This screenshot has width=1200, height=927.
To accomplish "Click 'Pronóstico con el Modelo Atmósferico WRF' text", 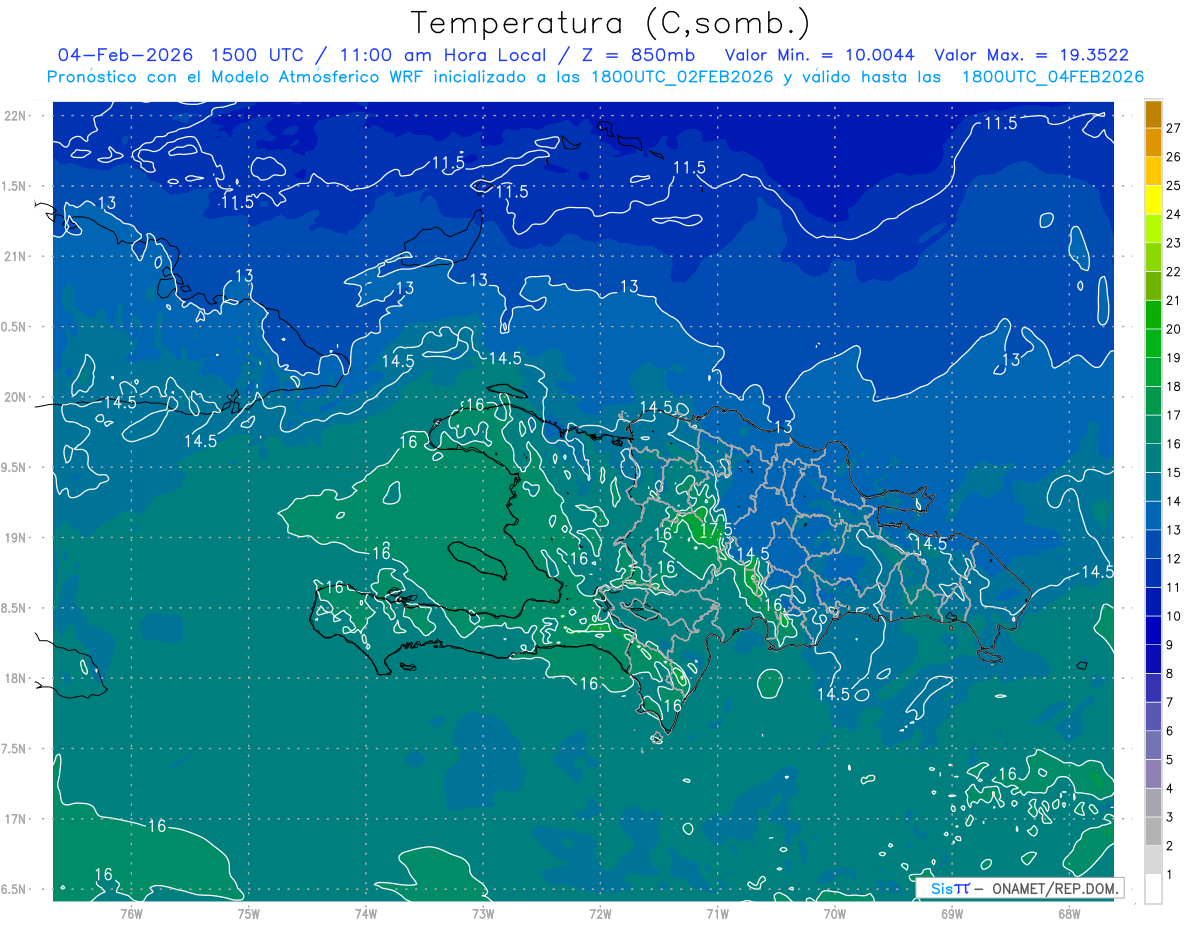I will coord(235,77).
